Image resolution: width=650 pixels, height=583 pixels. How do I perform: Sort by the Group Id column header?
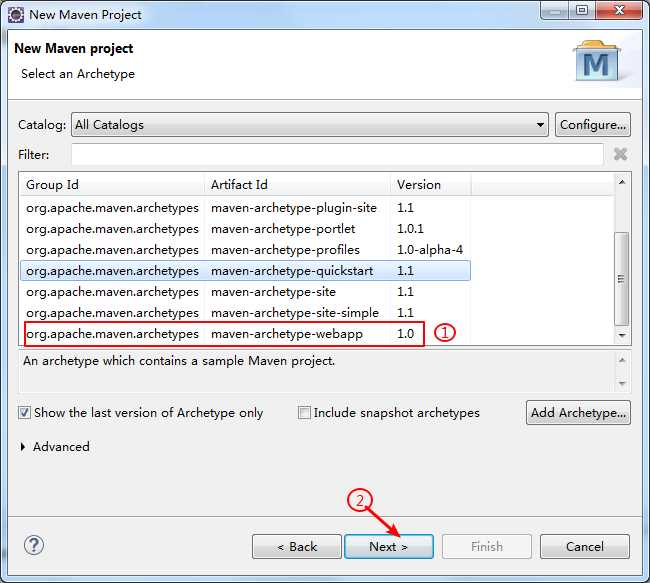coord(112,185)
